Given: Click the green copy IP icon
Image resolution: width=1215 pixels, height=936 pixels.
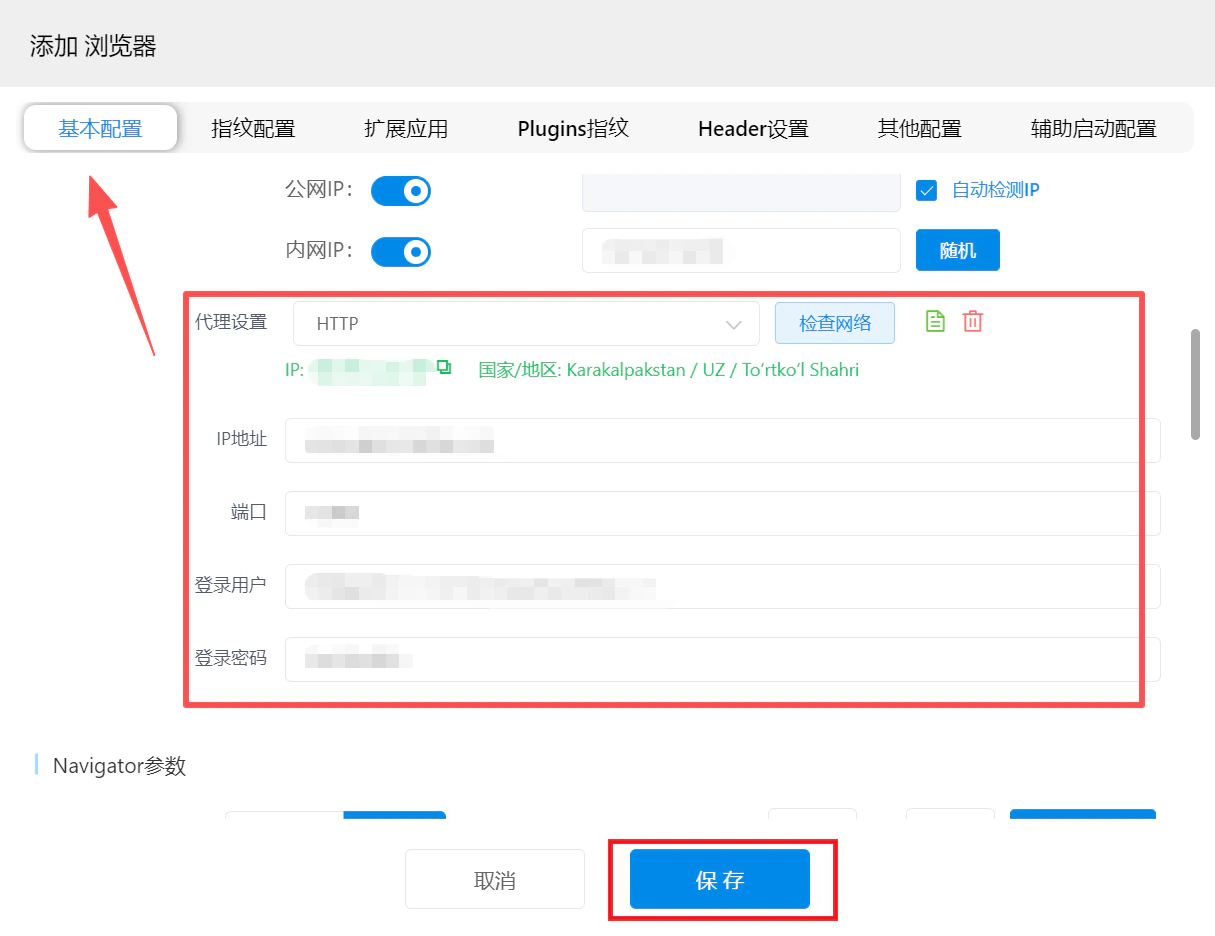Looking at the screenshot, I should (443, 368).
